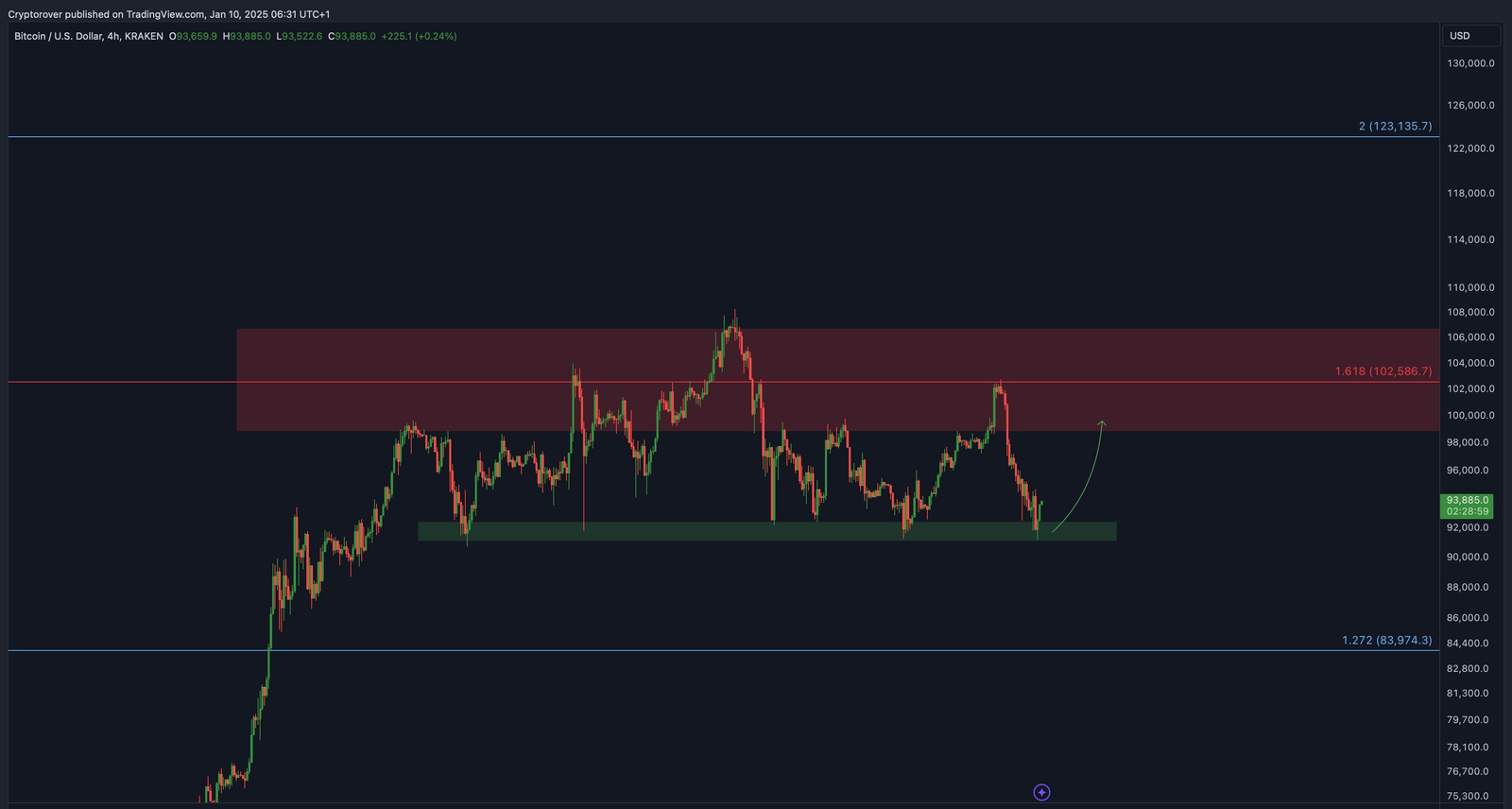Image resolution: width=1512 pixels, height=809 pixels.
Task: Click the Open value O93,659.9
Action: (193, 36)
